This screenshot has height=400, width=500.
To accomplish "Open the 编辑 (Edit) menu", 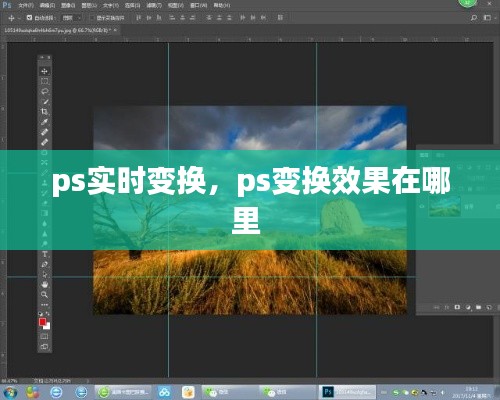I will pos(47,5).
